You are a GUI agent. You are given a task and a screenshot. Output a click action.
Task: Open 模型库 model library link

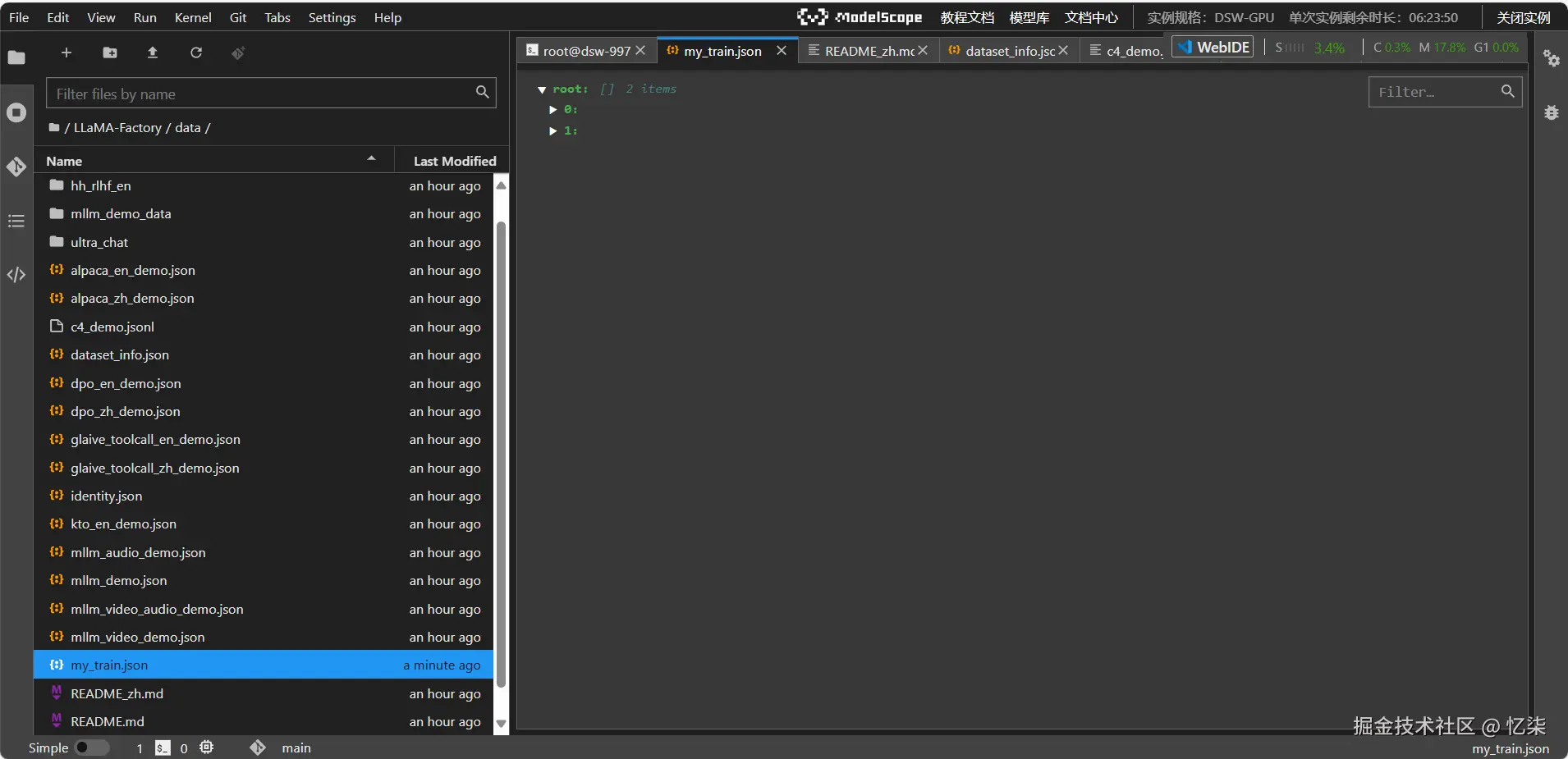click(x=1029, y=17)
